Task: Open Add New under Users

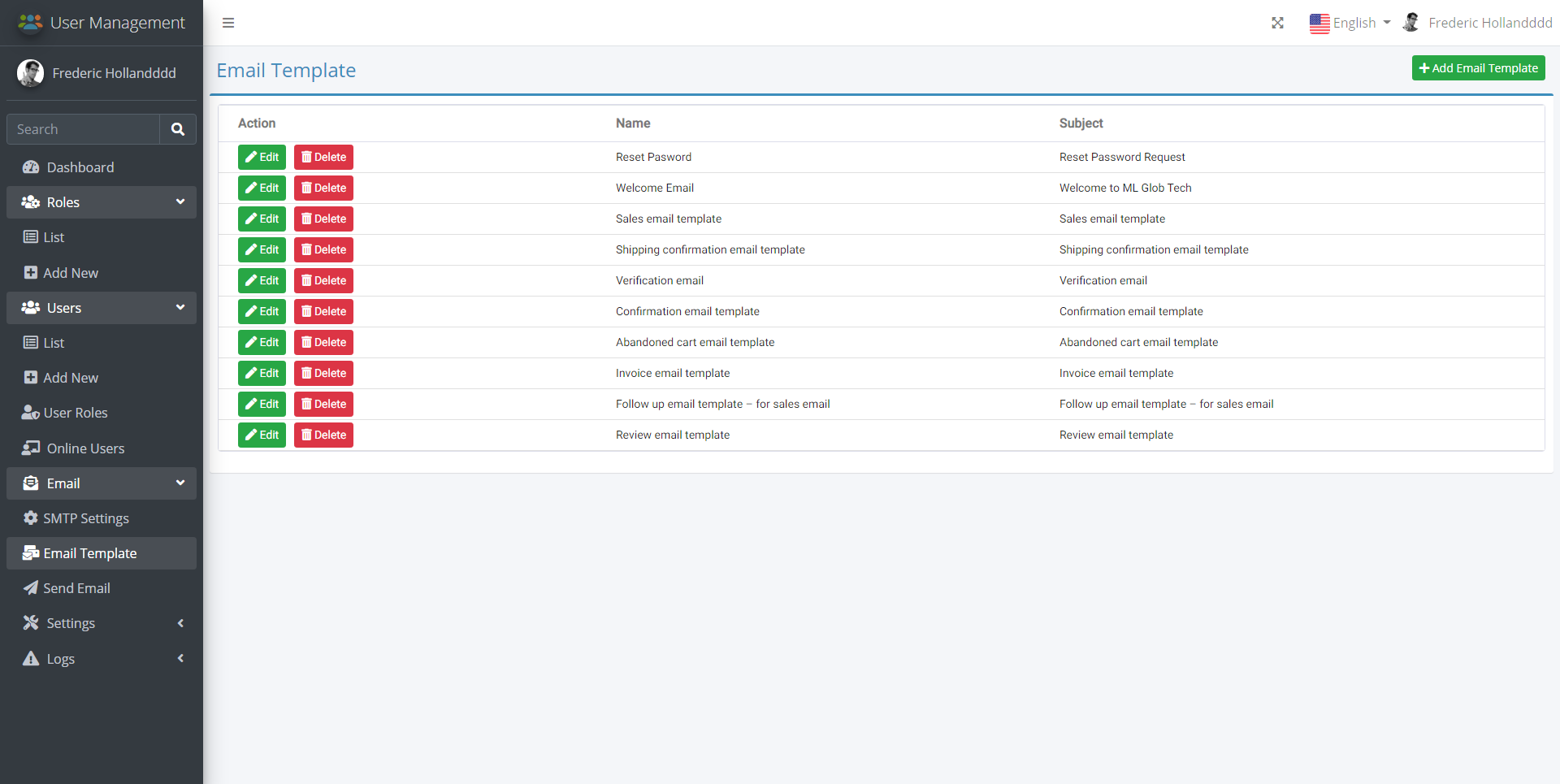Action: (102, 378)
